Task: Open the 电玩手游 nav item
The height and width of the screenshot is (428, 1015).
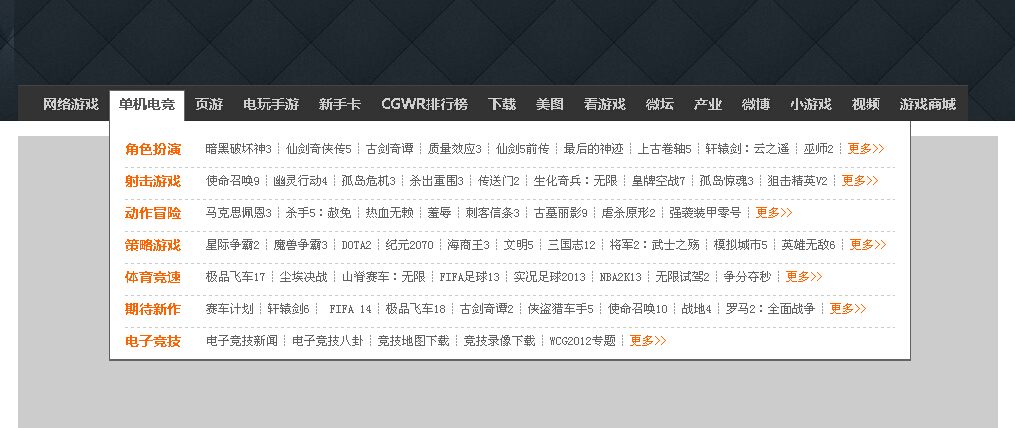Action: tap(271, 104)
